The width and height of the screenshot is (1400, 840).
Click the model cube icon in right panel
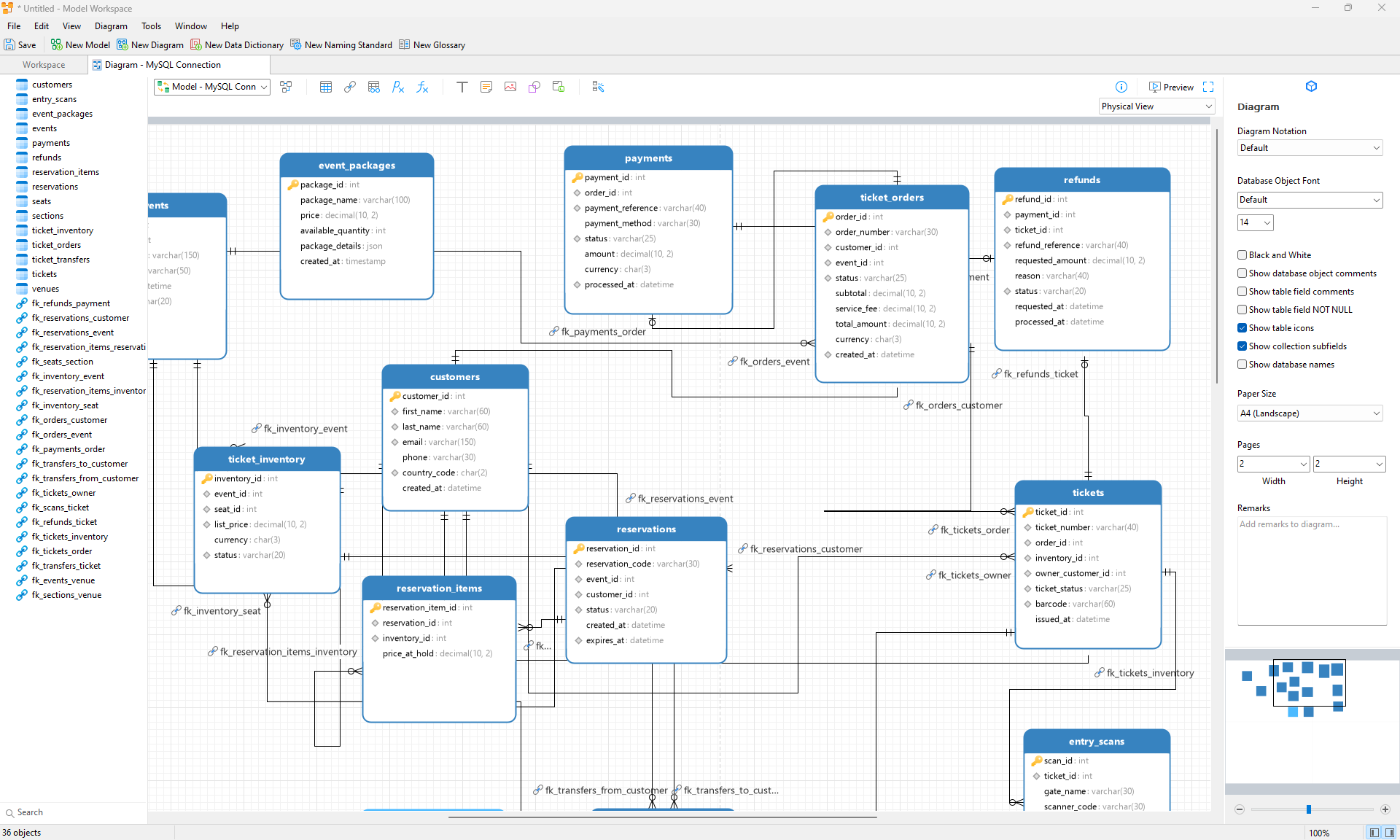1312,86
